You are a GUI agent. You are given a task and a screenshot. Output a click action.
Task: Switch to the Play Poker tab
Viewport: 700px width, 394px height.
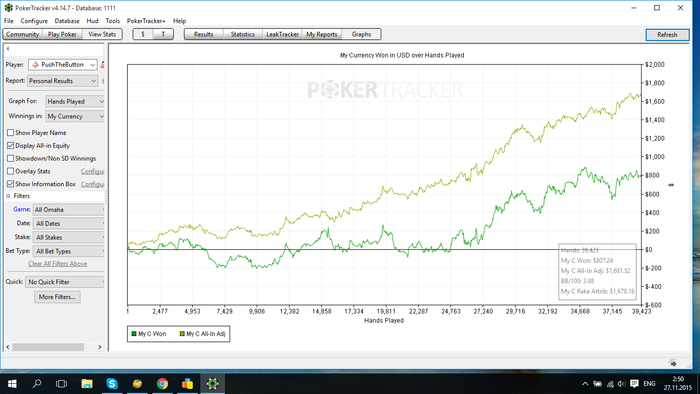coord(62,34)
